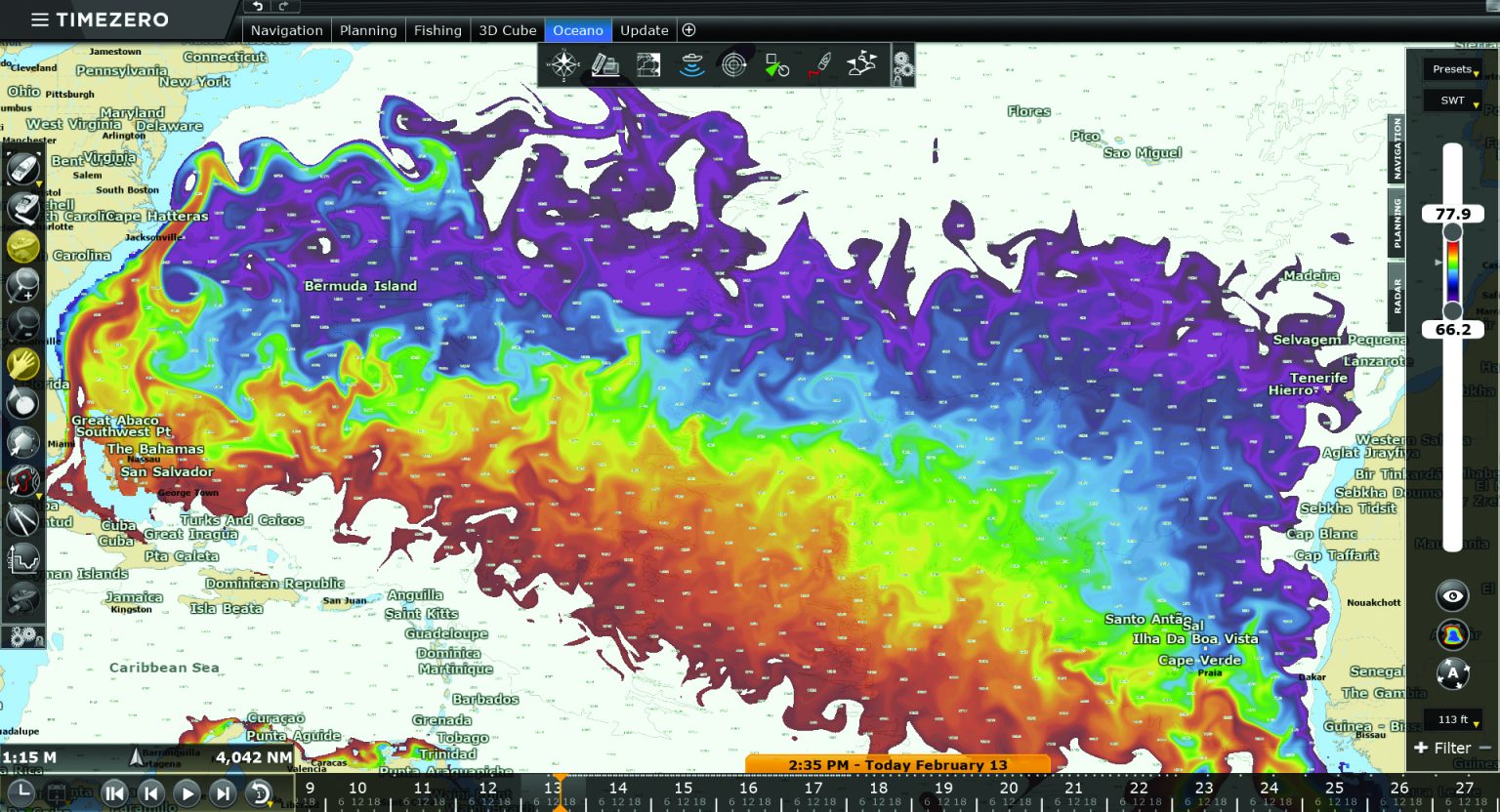Select the divider measurement tool
1500x812 pixels.
click(22, 520)
